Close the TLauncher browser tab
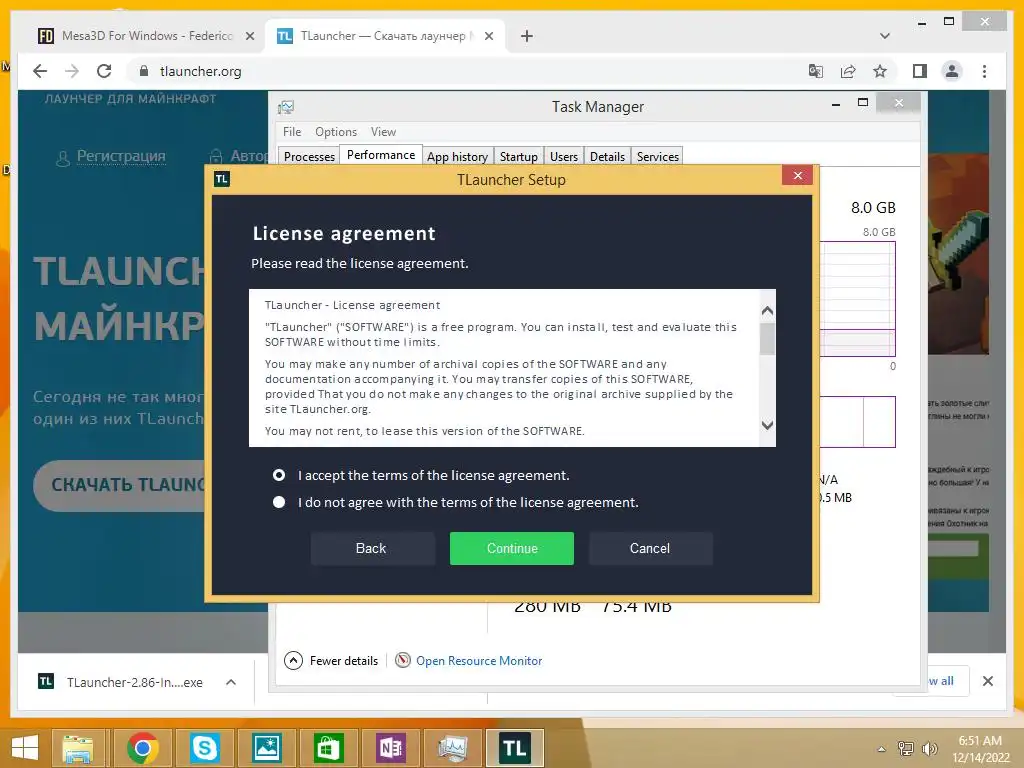Viewport: 1024px width, 768px height. [x=488, y=37]
